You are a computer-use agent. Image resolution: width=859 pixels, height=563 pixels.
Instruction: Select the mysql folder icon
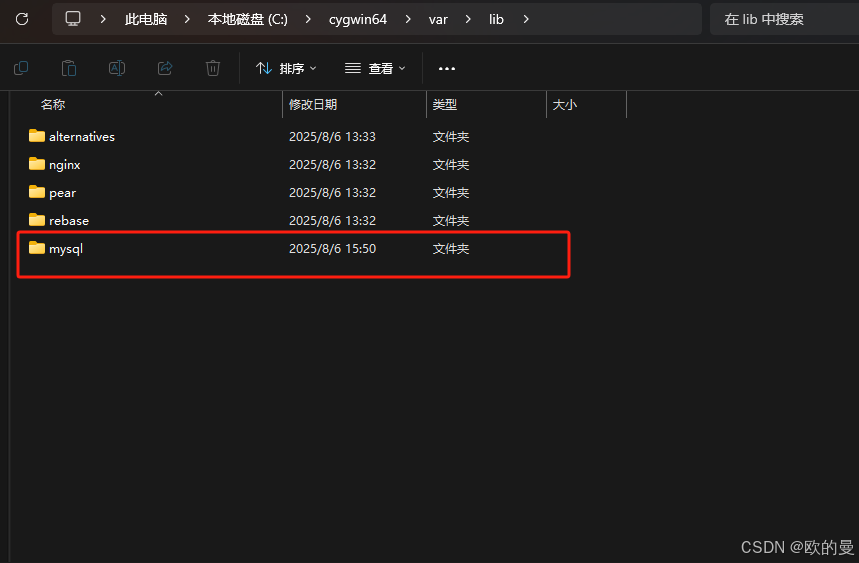(37, 248)
